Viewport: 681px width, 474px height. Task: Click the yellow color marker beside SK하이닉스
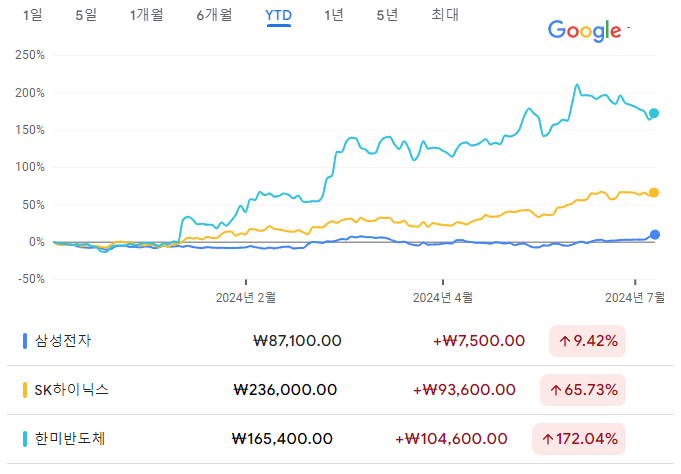(x=25, y=390)
